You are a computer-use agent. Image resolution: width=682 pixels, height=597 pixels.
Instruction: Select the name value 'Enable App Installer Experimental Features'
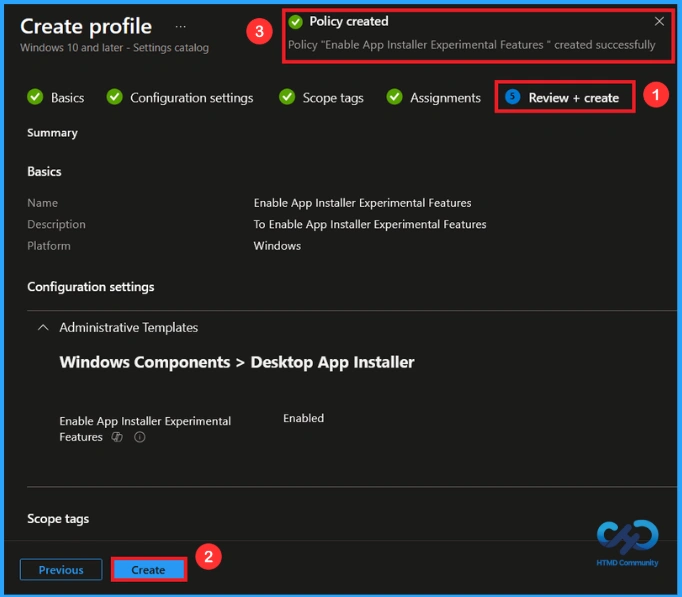(x=362, y=203)
